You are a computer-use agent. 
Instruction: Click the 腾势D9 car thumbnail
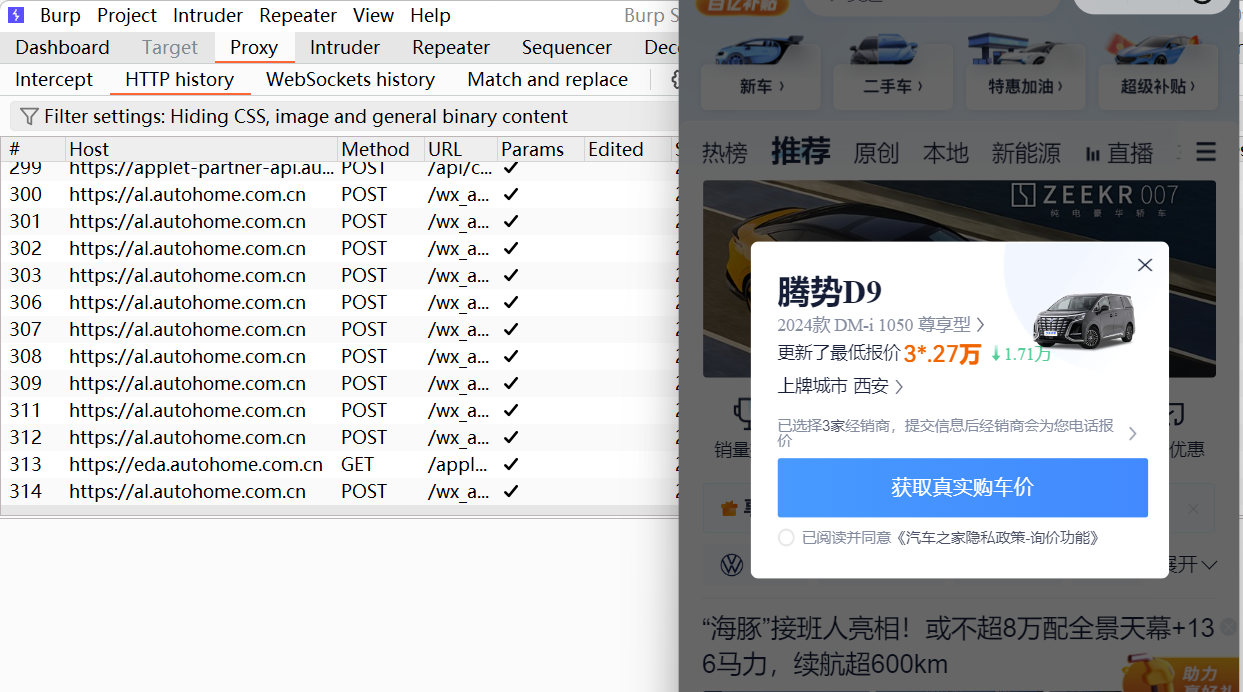[x=1083, y=321]
